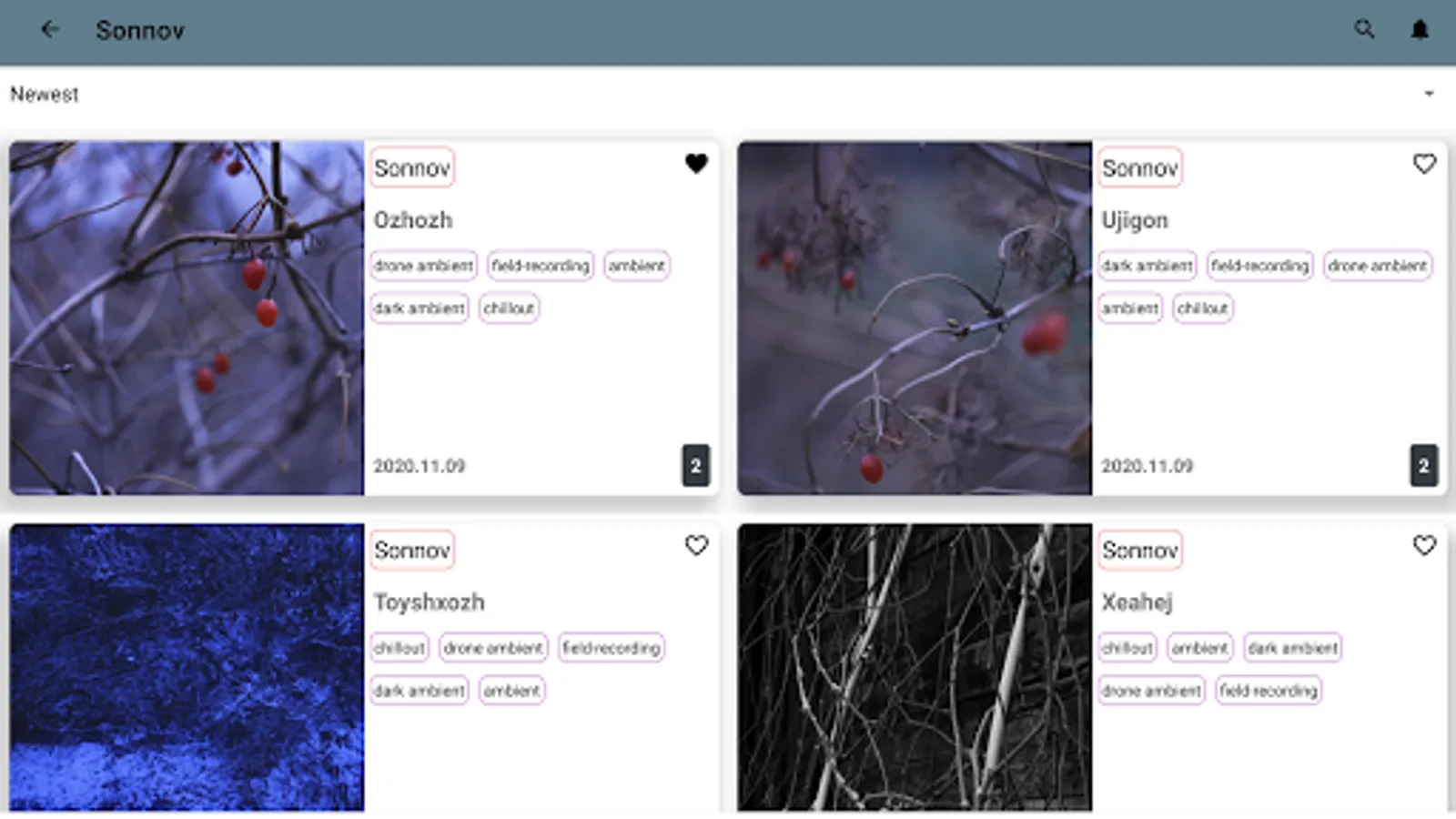The width and height of the screenshot is (1456, 819).
Task: Select ambient tag on Toyshxozh card
Action: (512, 691)
